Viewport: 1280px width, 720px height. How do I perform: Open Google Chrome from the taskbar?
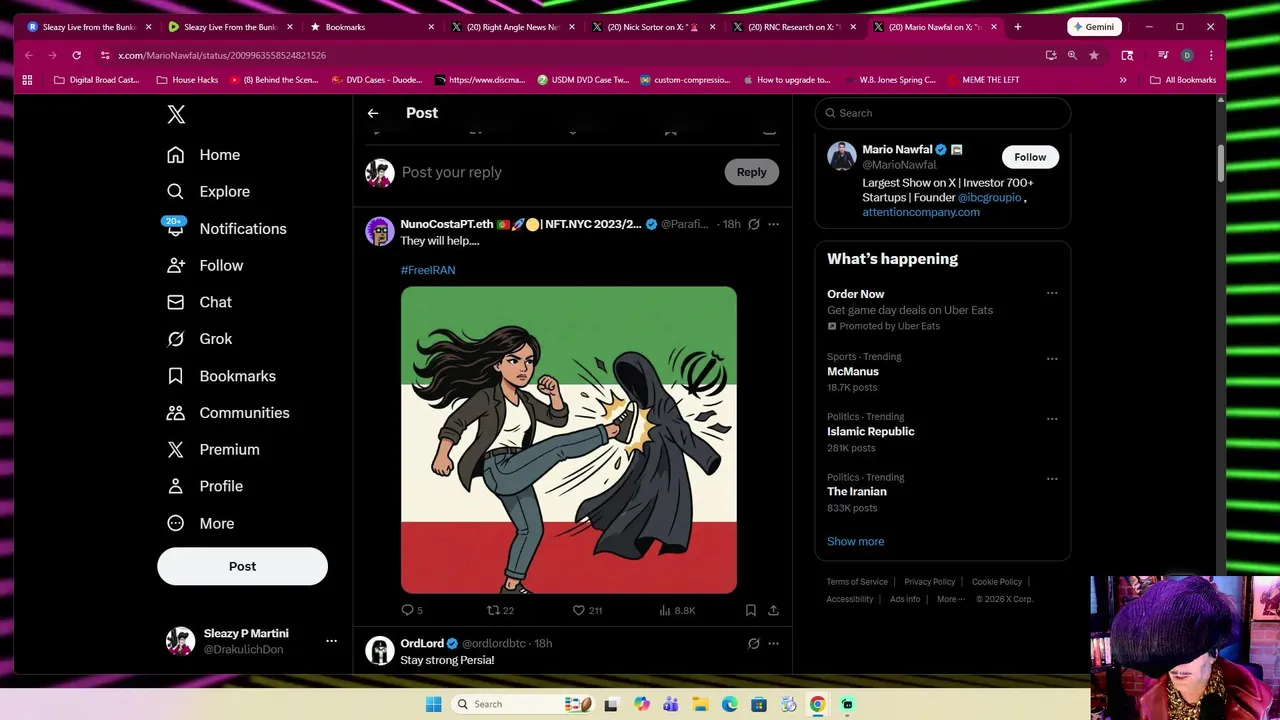point(817,704)
